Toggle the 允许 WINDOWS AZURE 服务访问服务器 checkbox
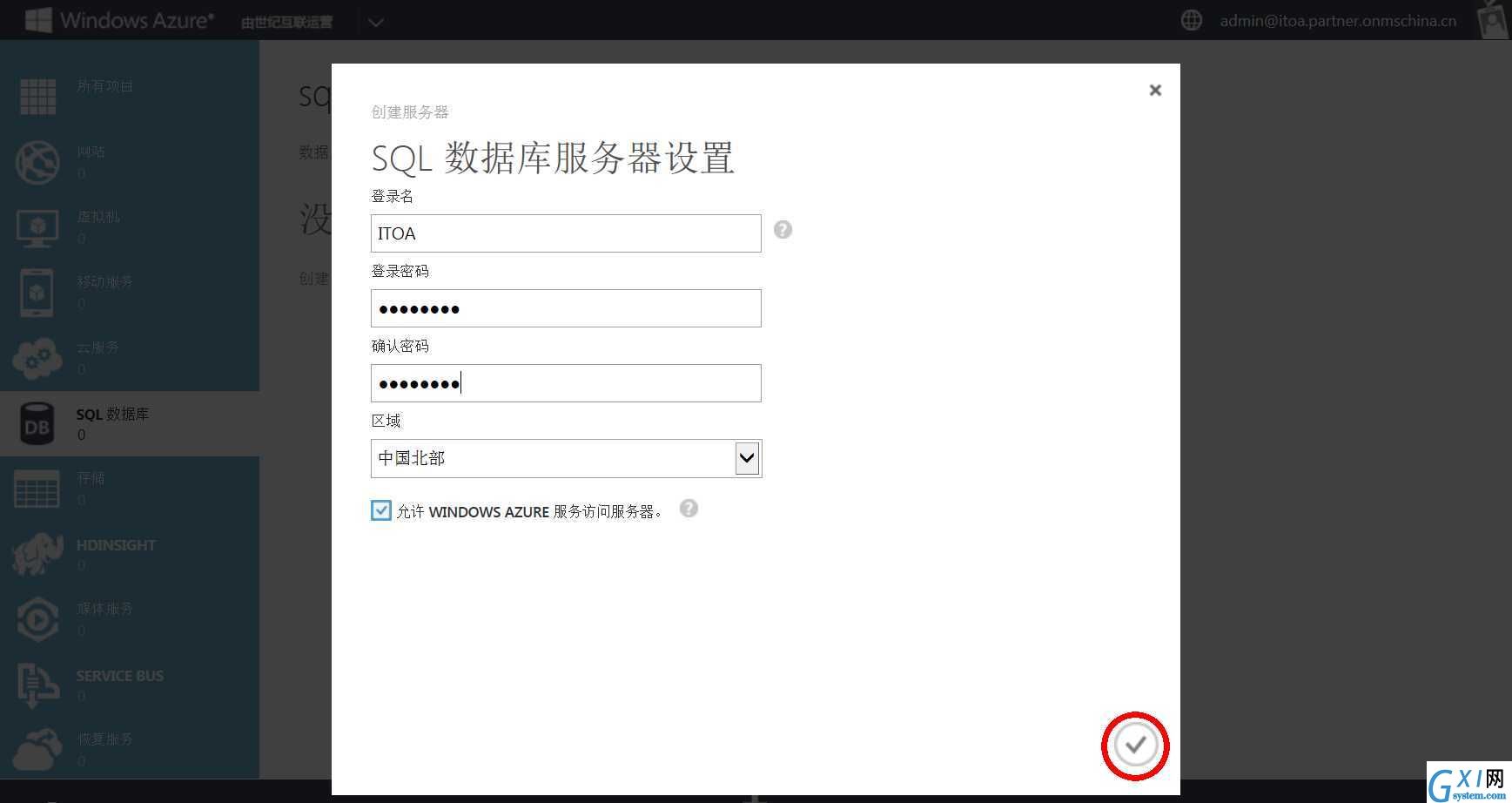 click(380, 510)
